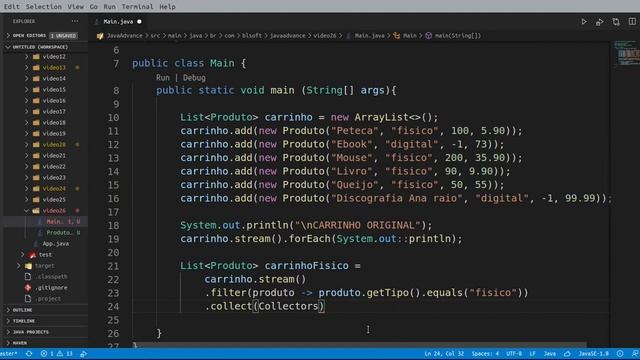Click the minimap code overview
Viewport: 640px width, 360px height.
pyautogui.click(x=627, y=53)
